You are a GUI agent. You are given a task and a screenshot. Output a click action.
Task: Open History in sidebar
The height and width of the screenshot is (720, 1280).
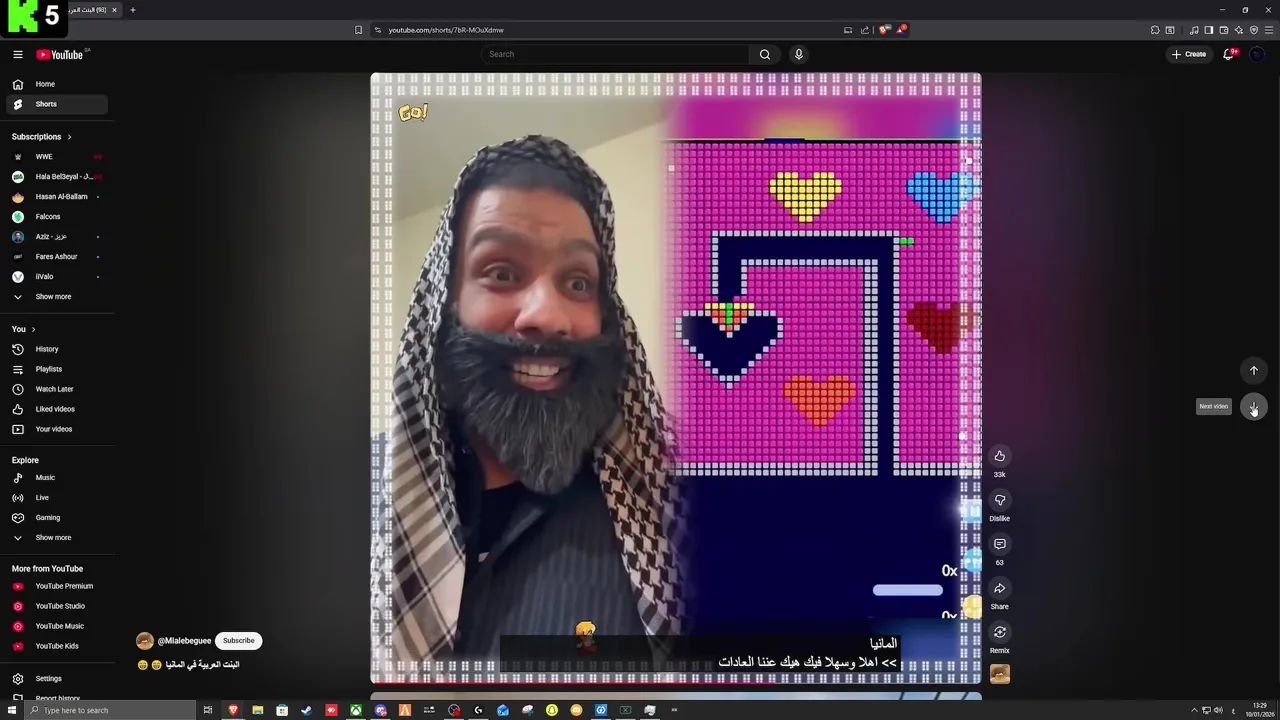click(57, 349)
